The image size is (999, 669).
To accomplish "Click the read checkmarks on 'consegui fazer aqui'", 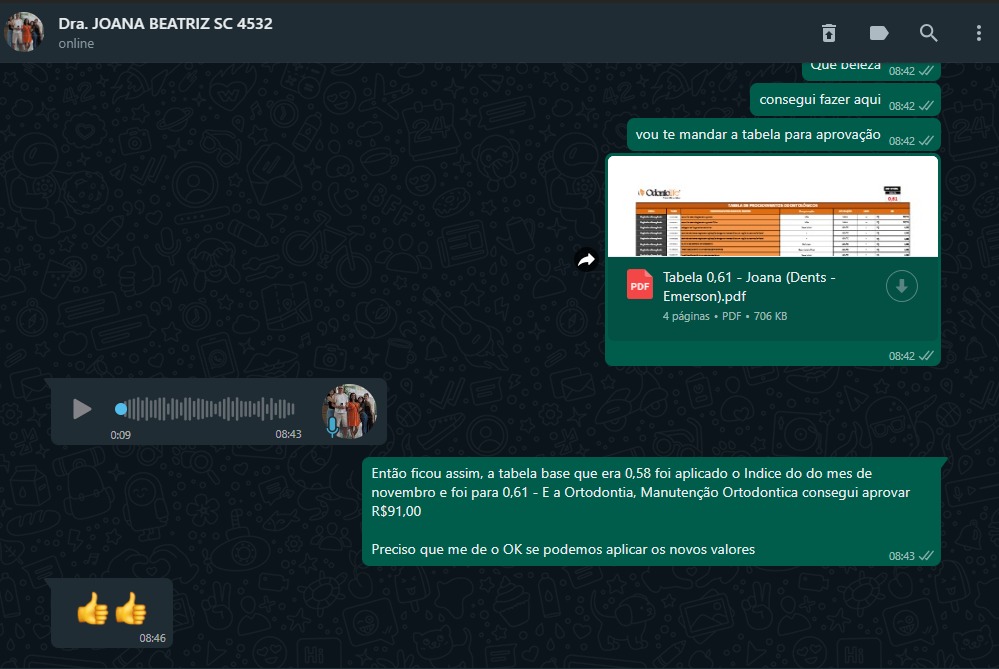I will pos(926,106).
